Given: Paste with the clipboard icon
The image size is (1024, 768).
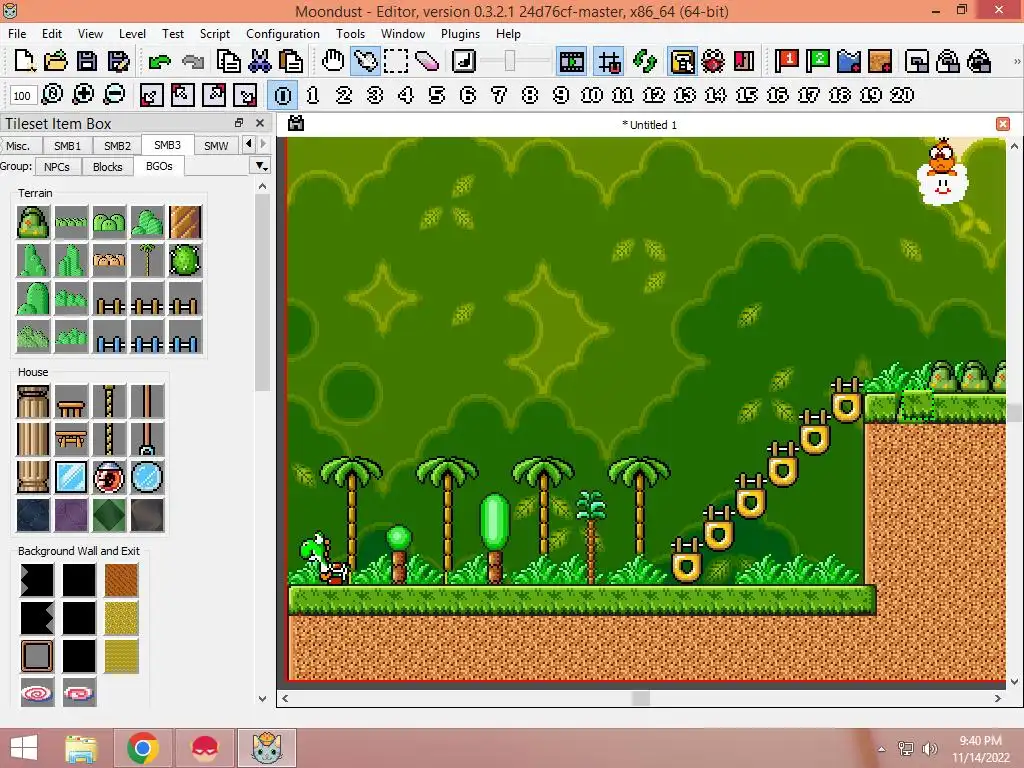Looking at the screenshot, I should click(x=291, y=61).
